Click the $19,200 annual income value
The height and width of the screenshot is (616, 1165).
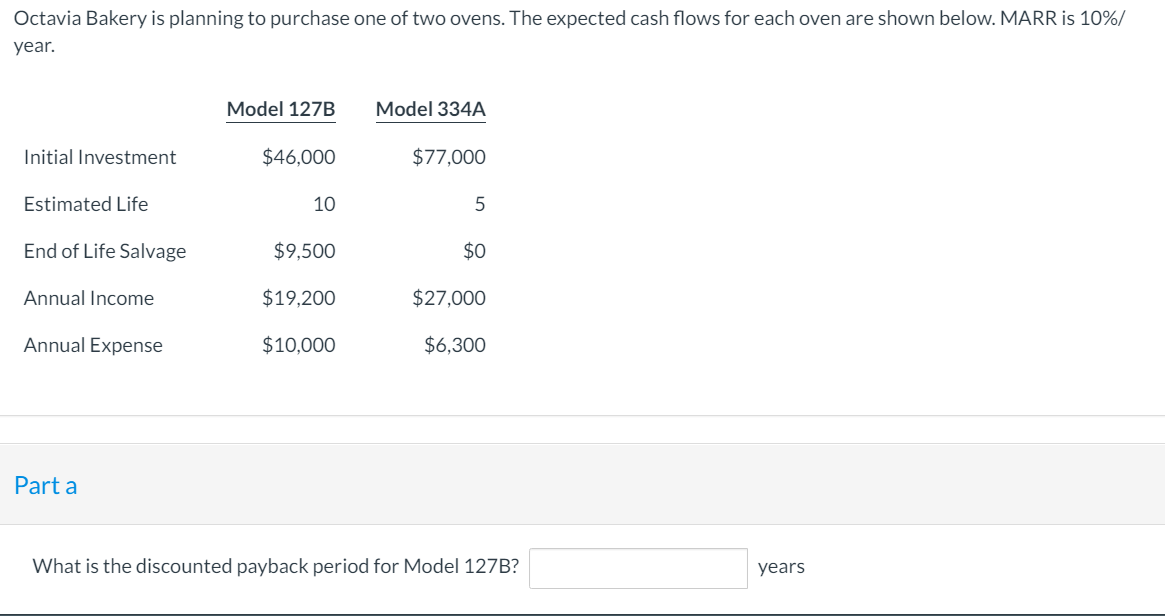(298, 298)
